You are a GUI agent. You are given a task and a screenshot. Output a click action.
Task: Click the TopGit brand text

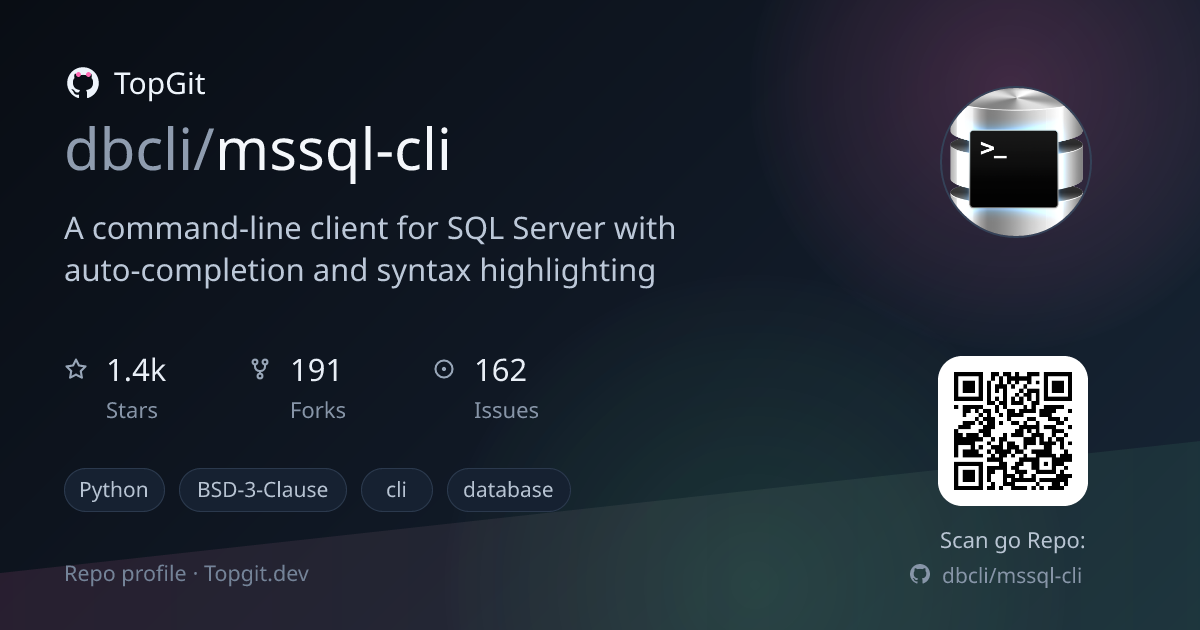click(x=160, y=84)
